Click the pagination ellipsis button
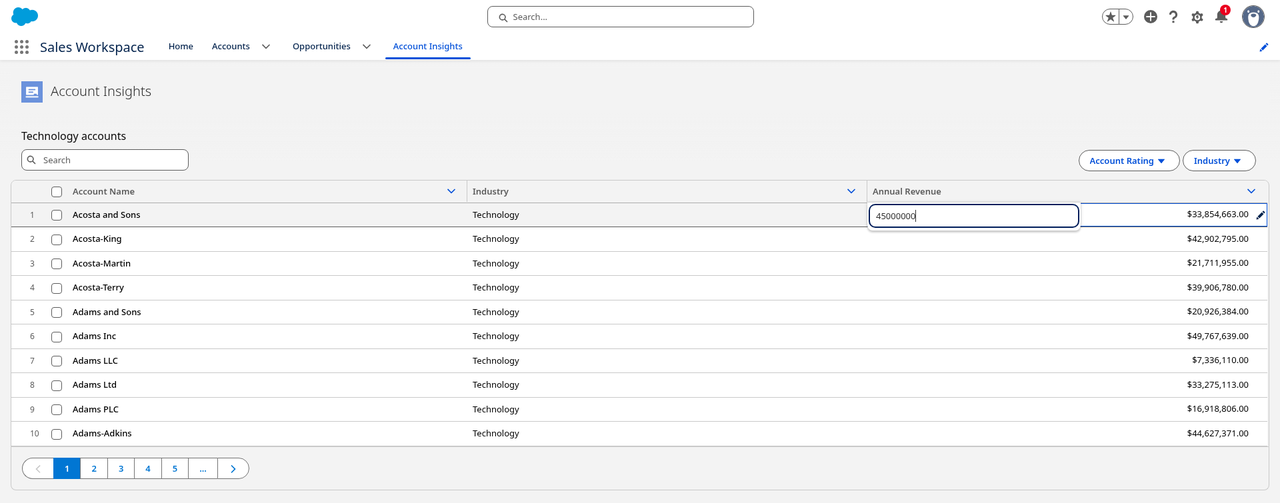The height and width of the screenshot is (503, 1280). point(203,468)
